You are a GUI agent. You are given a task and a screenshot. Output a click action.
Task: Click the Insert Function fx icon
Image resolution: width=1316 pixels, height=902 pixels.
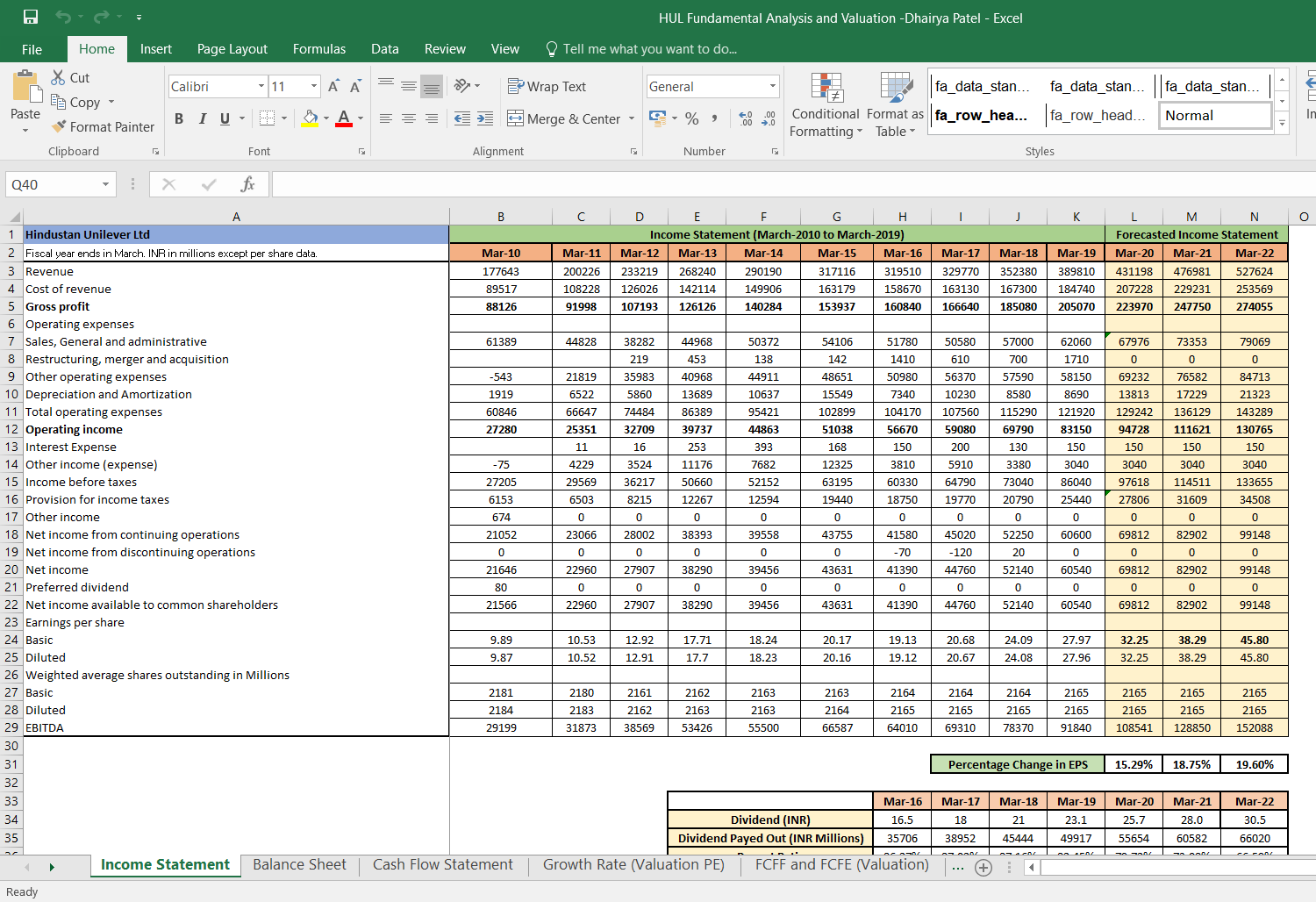coord(247,184)
